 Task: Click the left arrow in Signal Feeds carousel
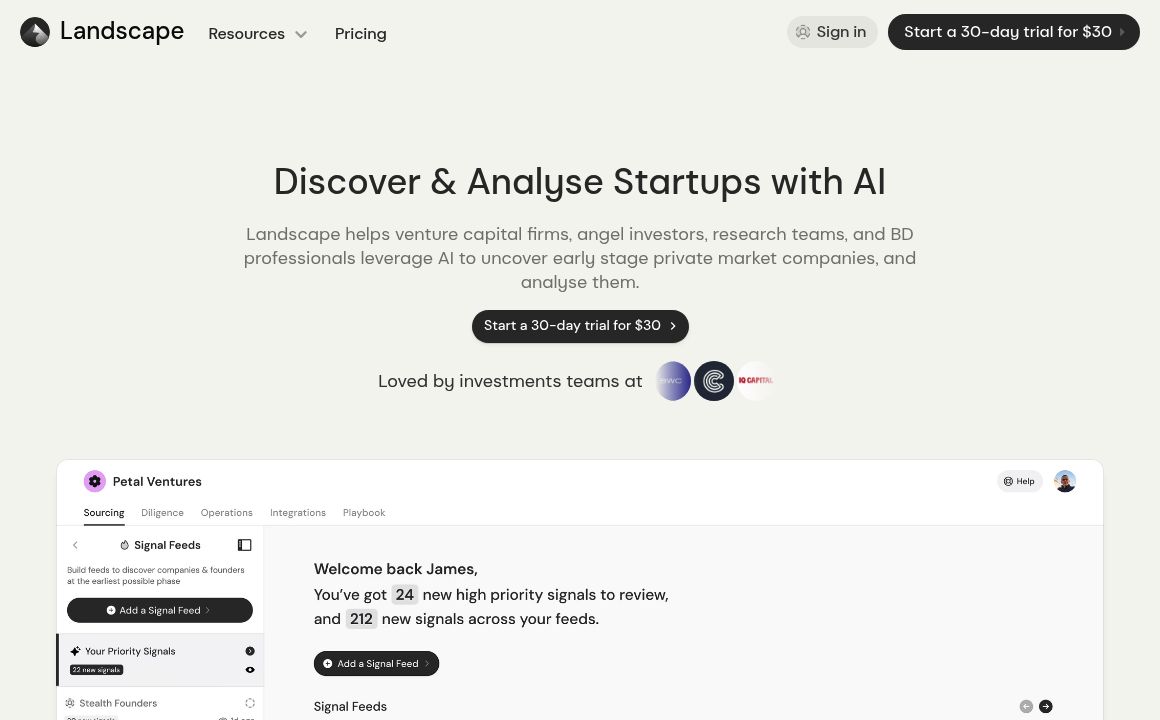[1026, 706]
